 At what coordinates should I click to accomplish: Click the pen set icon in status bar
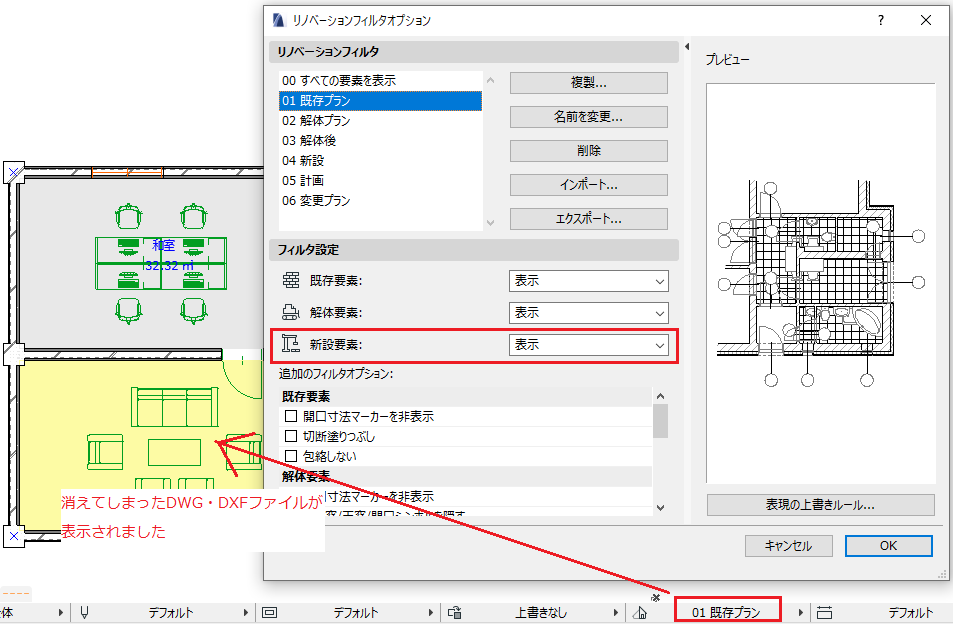click(x=84, y=613)
